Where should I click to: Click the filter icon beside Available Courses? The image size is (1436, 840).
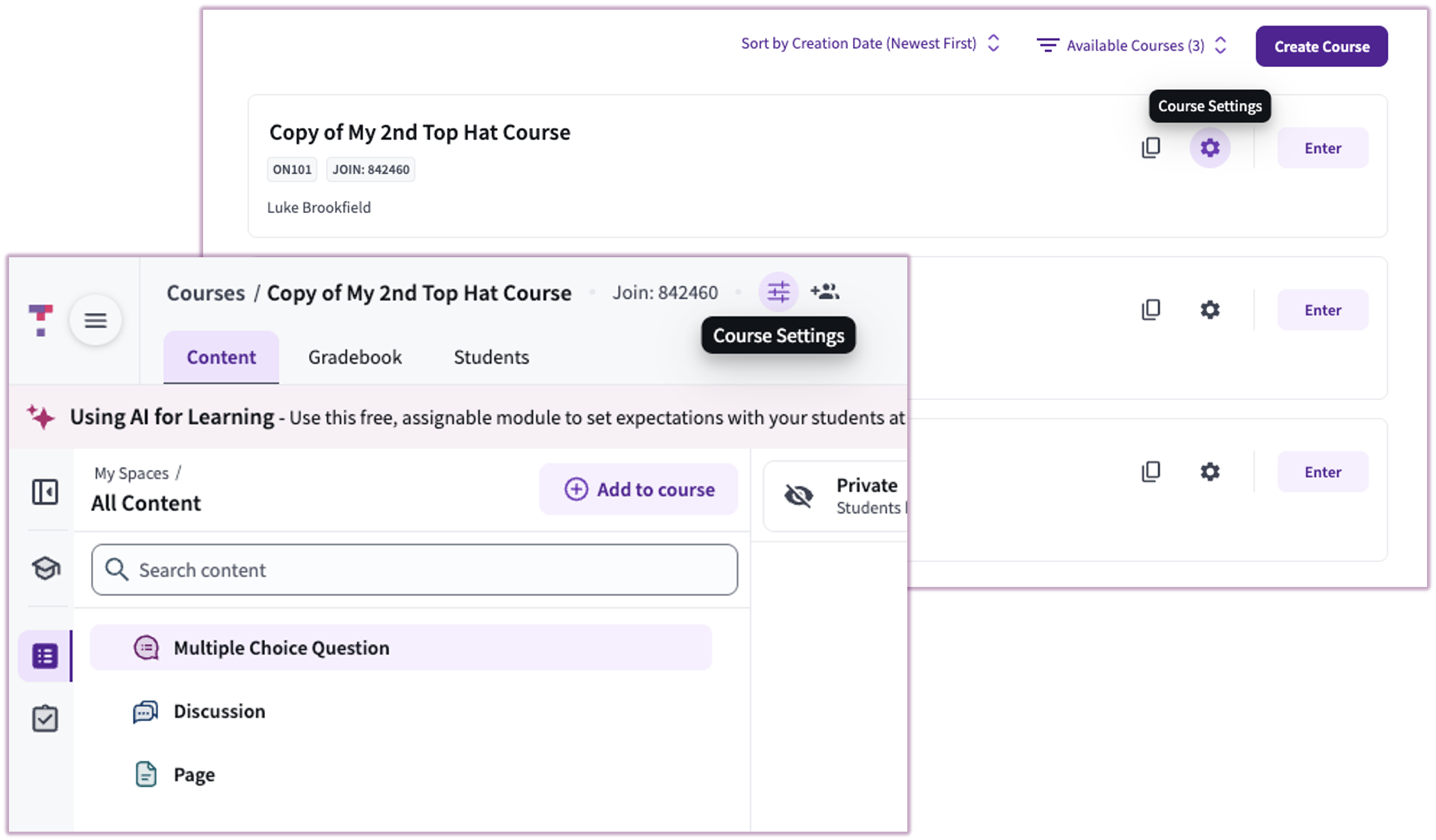point(1047,45)
